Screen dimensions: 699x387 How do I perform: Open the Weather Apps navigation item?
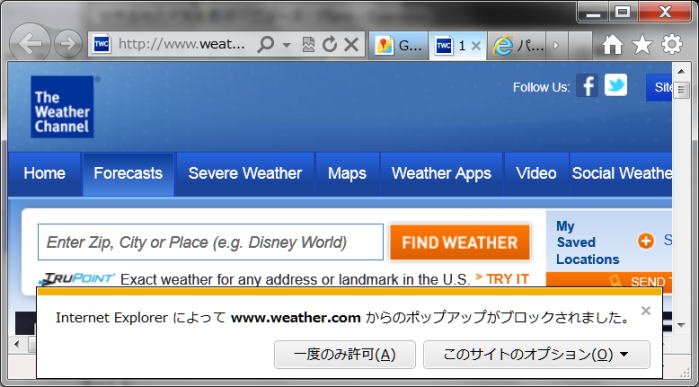441,173
